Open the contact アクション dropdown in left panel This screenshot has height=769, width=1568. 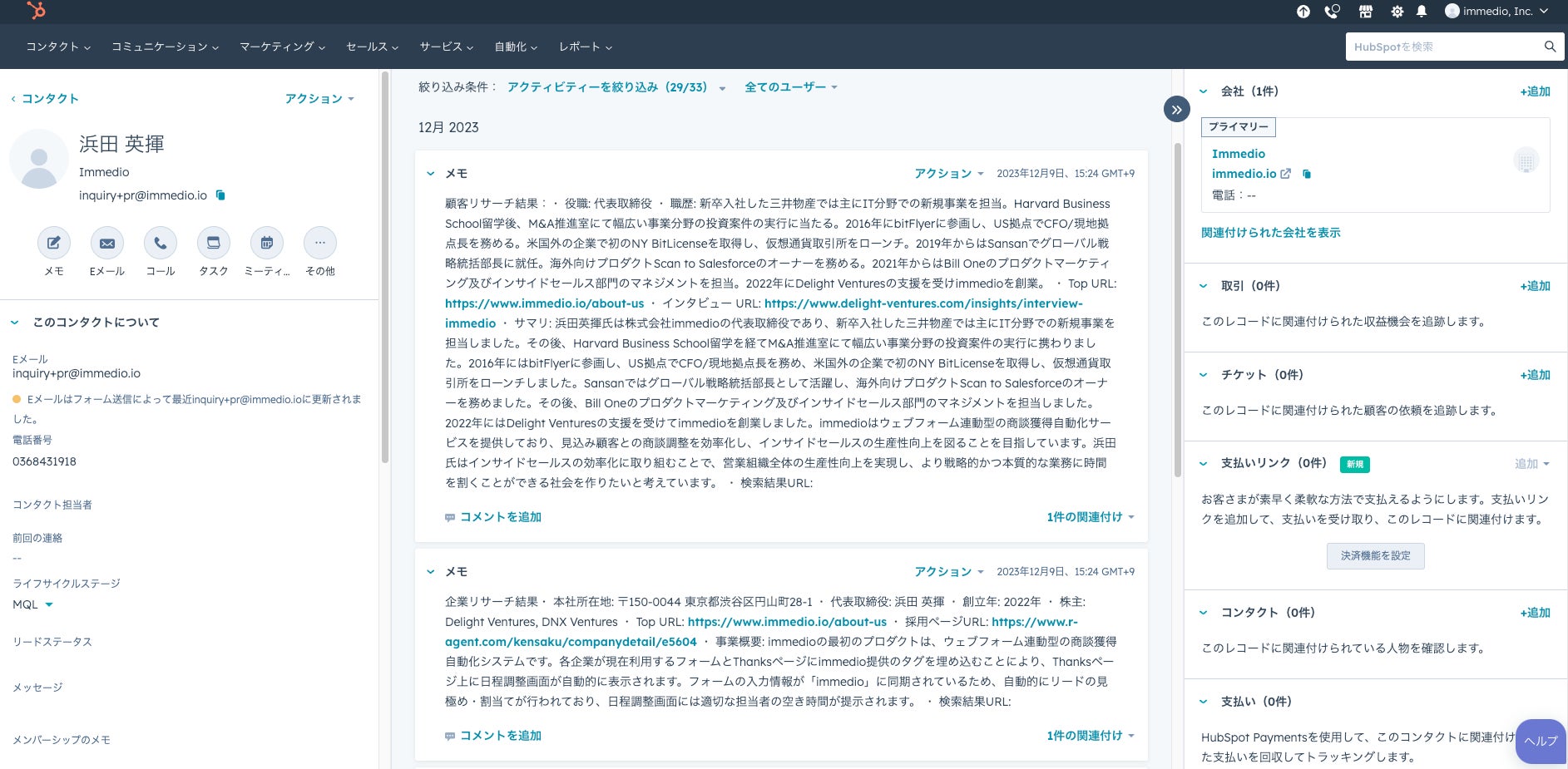pyautogui.click(x=319, y=98)
